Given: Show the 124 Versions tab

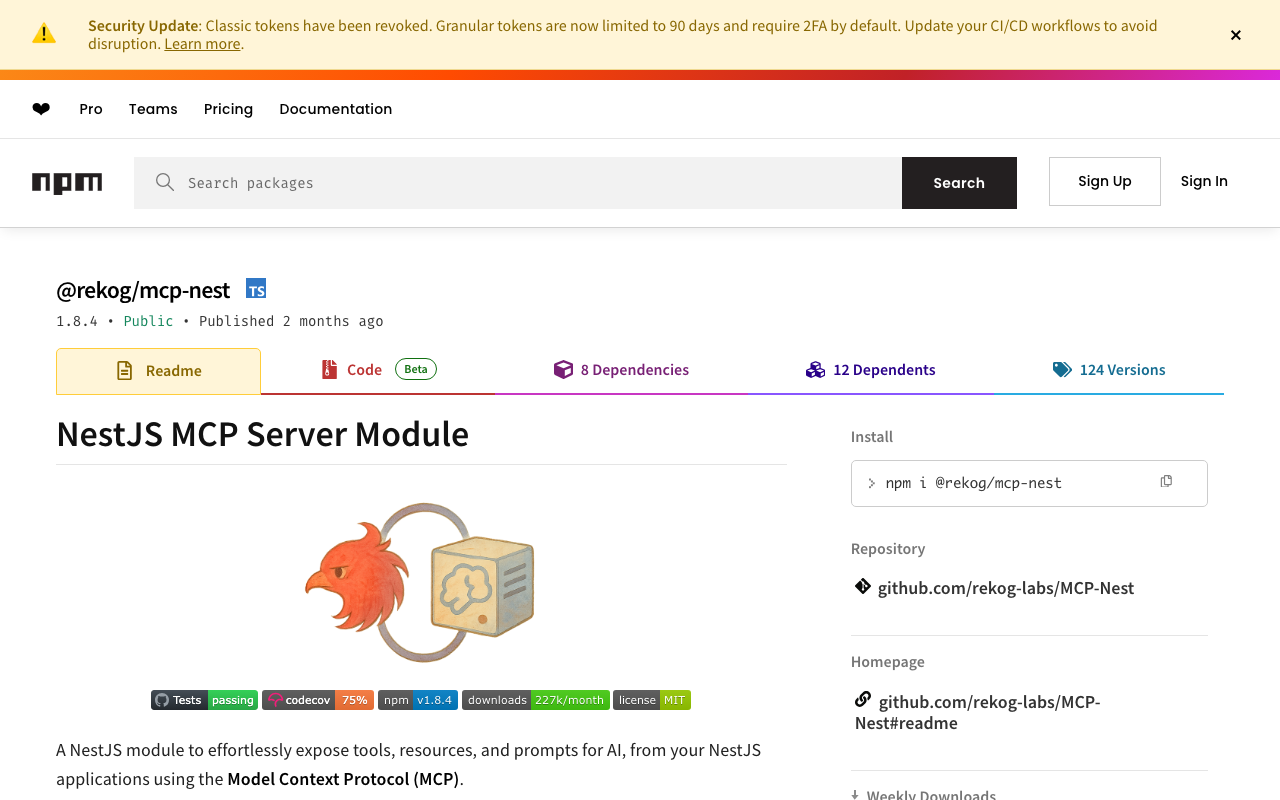Looking at the screenshot, I should coord(1109,370).
